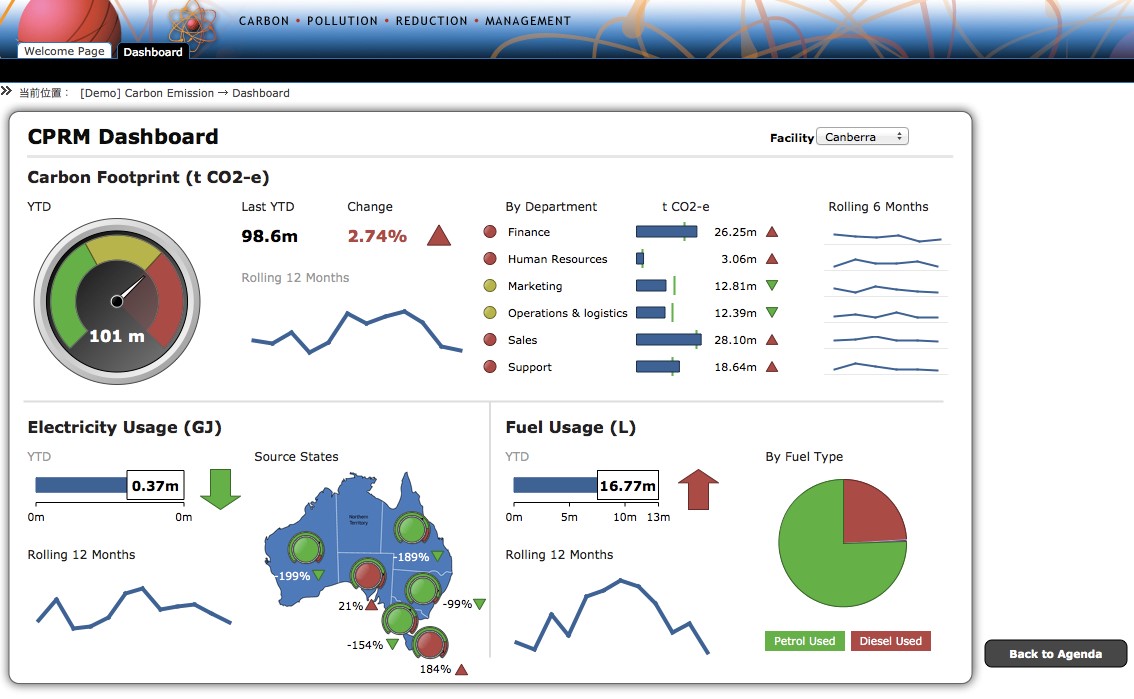Viewport: 1134px width, 699px height.
Task: Click the carbon footprint YTD gauge dial
Action: point(117,300)
